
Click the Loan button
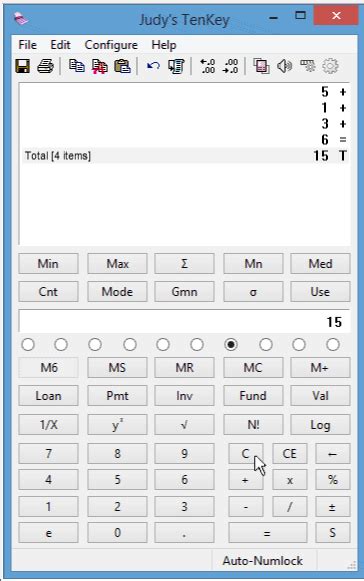click(x=49, y=396)
